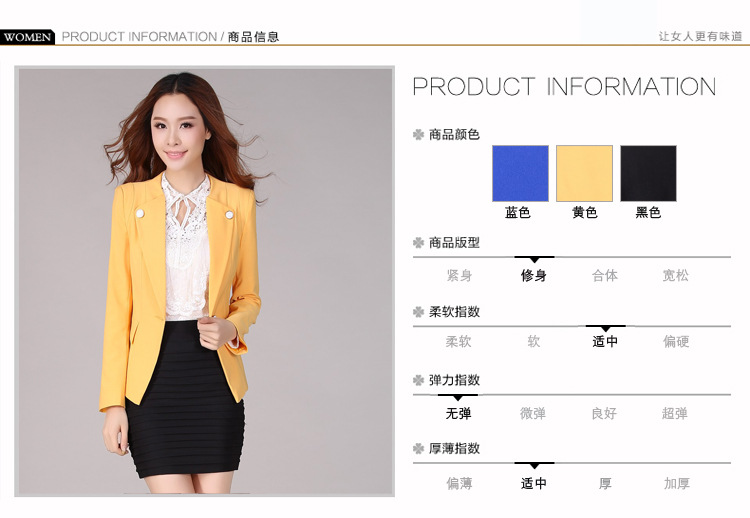Choose 宽松 in the fit scale
Image resolution: width=750 pixels, height=518 pixels.
coord(675,276)
